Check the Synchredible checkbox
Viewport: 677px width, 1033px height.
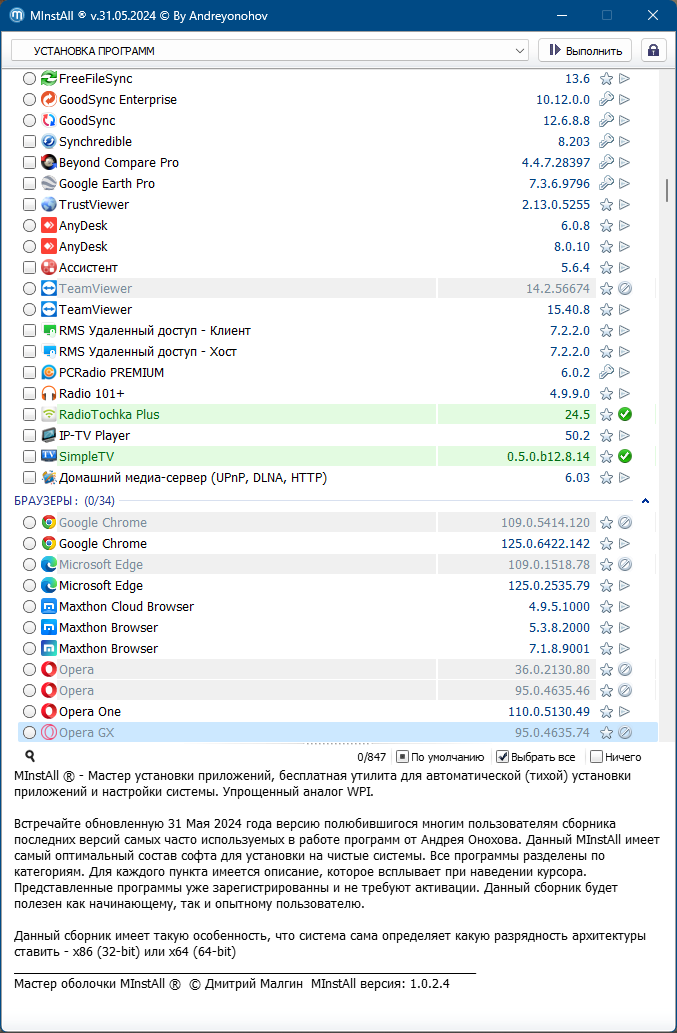click(29, 142)
